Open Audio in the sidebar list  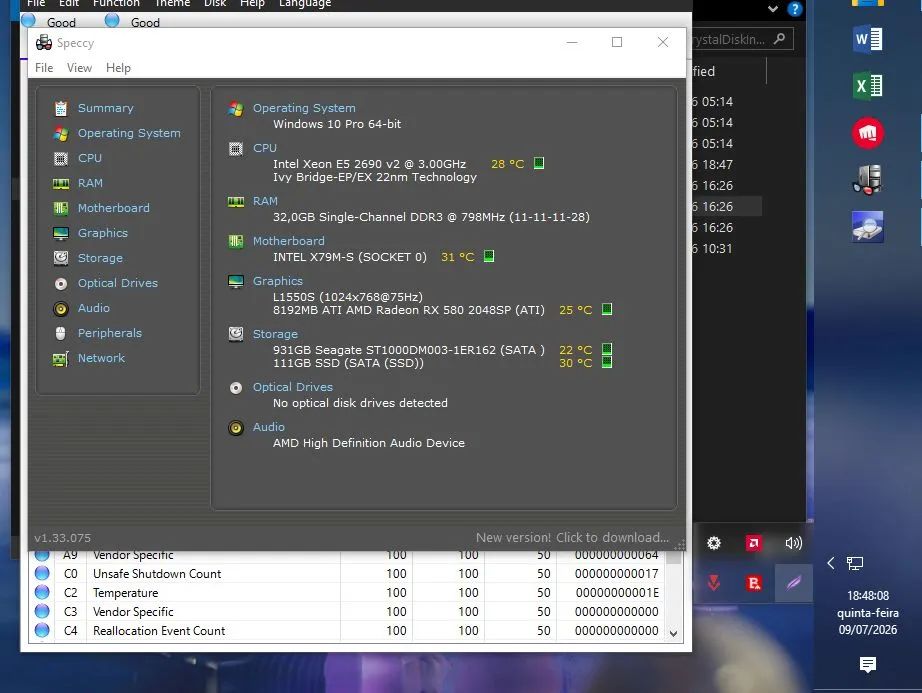click(x=93, y=308)
